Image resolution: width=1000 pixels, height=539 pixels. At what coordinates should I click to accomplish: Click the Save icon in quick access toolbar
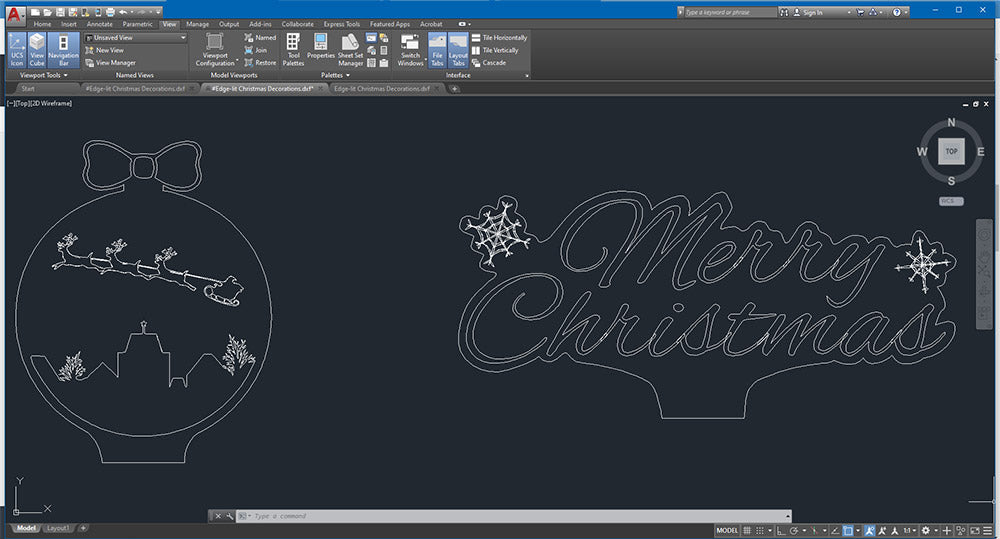coord(60,12)
